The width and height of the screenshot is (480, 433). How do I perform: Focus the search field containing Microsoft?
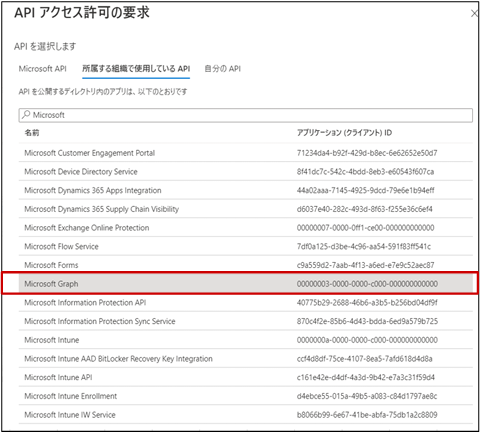coord(246,115)
